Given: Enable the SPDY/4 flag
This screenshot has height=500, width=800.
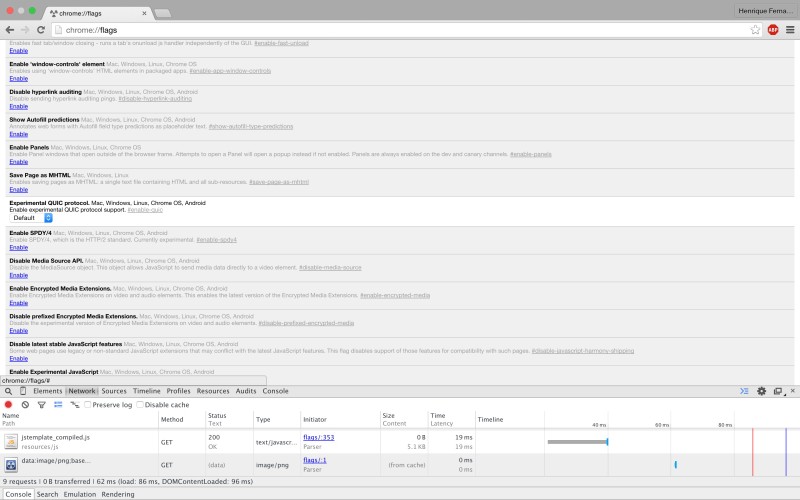Looking at the screenshot, I should coord(18,247).
